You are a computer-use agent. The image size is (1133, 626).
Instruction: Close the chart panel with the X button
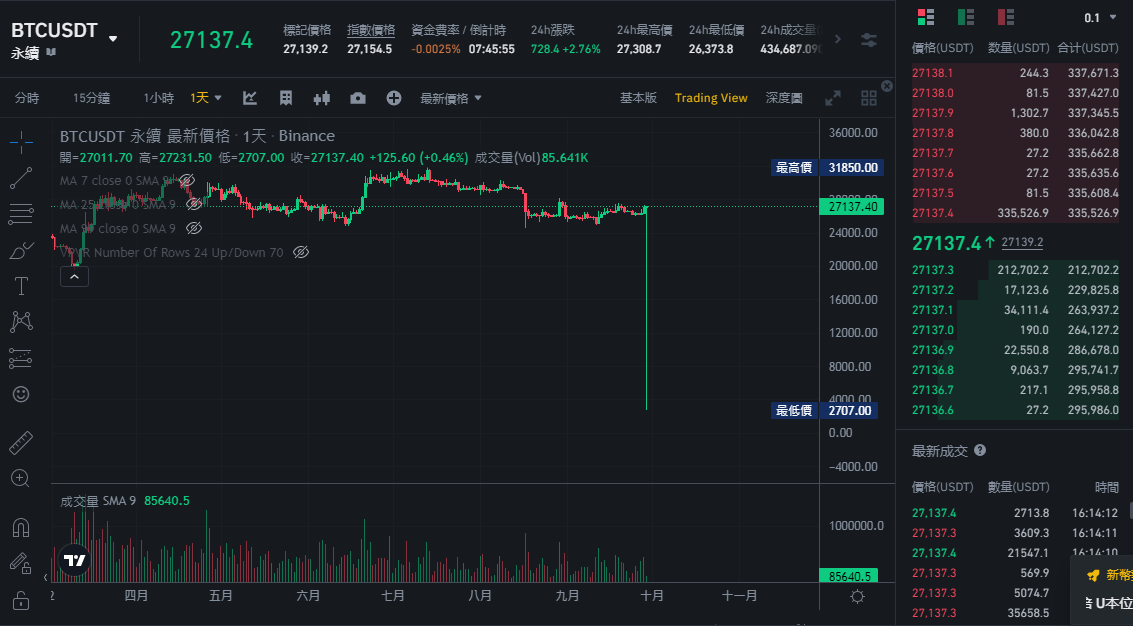887,86
